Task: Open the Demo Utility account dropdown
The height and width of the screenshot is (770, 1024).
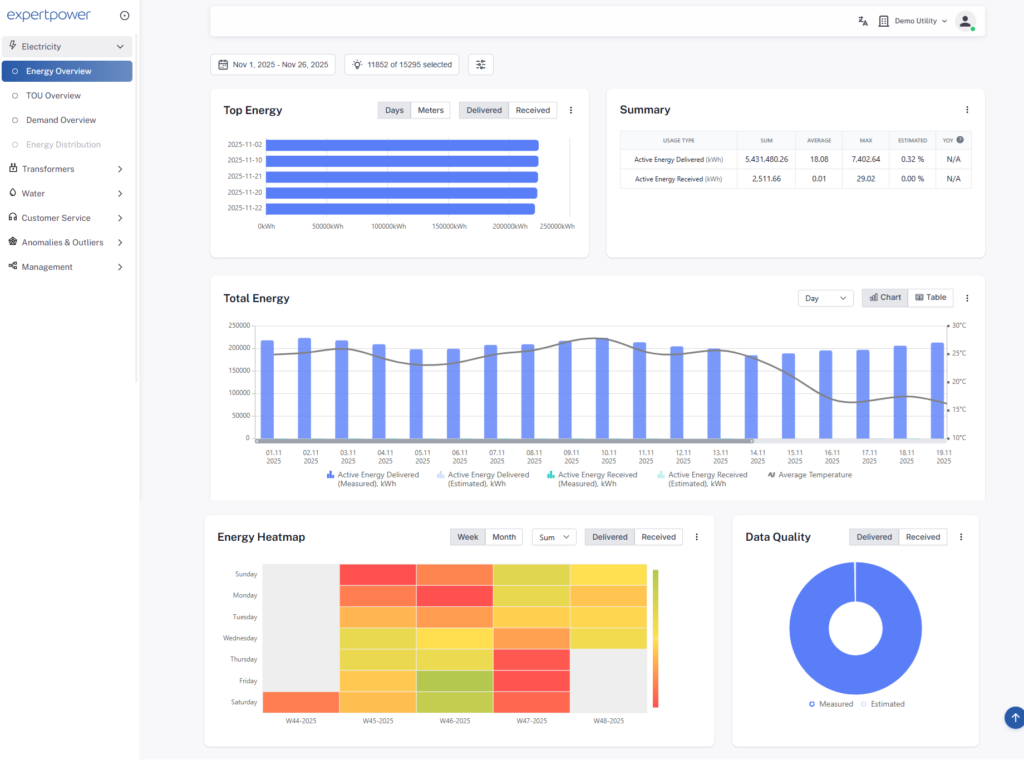Action: point(920,21)
